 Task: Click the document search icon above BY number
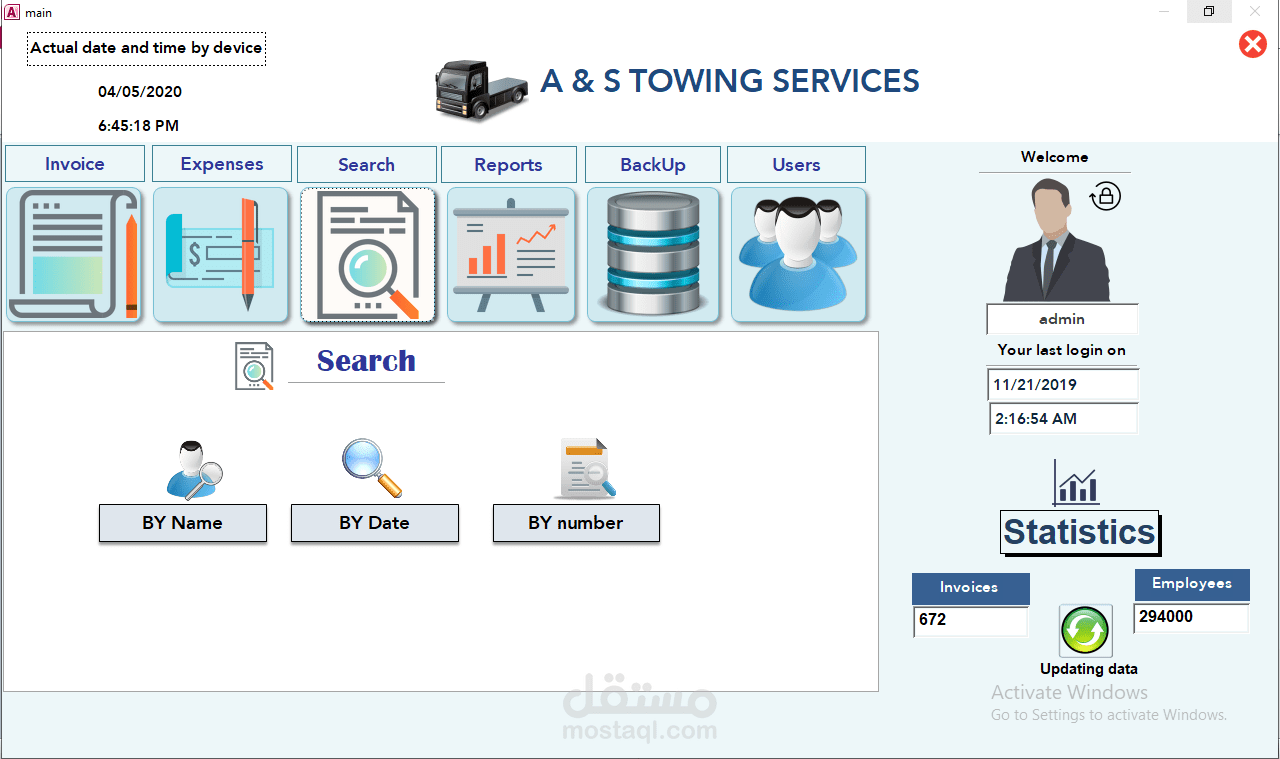pyautogui.click(x=586, y=468)
